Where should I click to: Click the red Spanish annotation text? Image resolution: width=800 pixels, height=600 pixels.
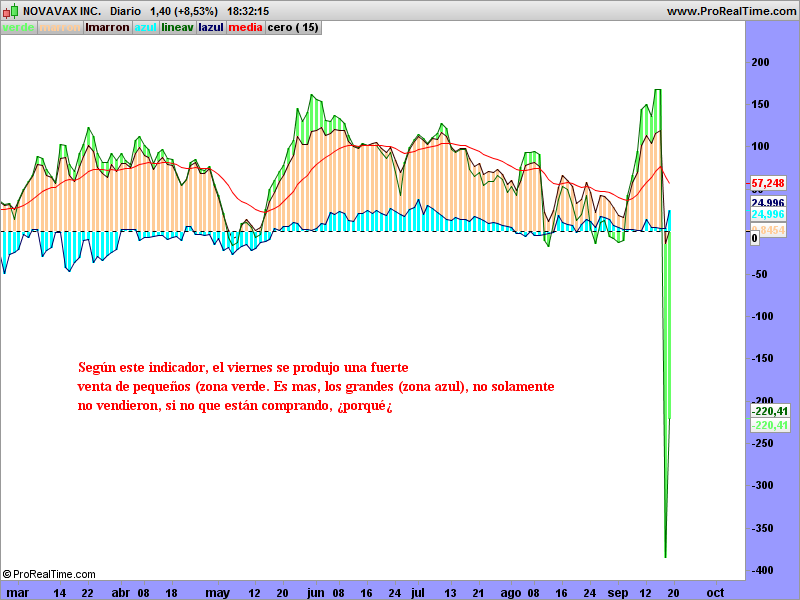(315, 386)
